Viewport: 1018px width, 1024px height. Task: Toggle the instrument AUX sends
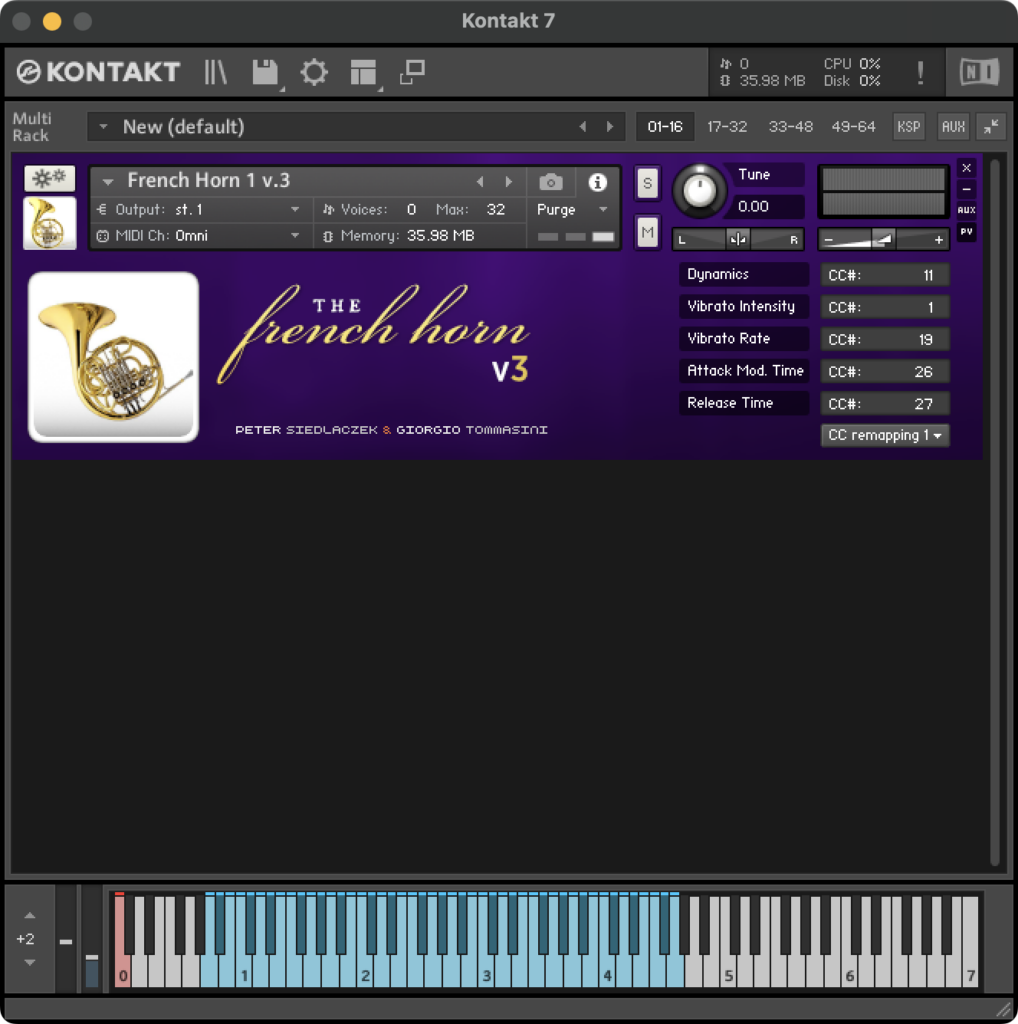tap(966, 210)
